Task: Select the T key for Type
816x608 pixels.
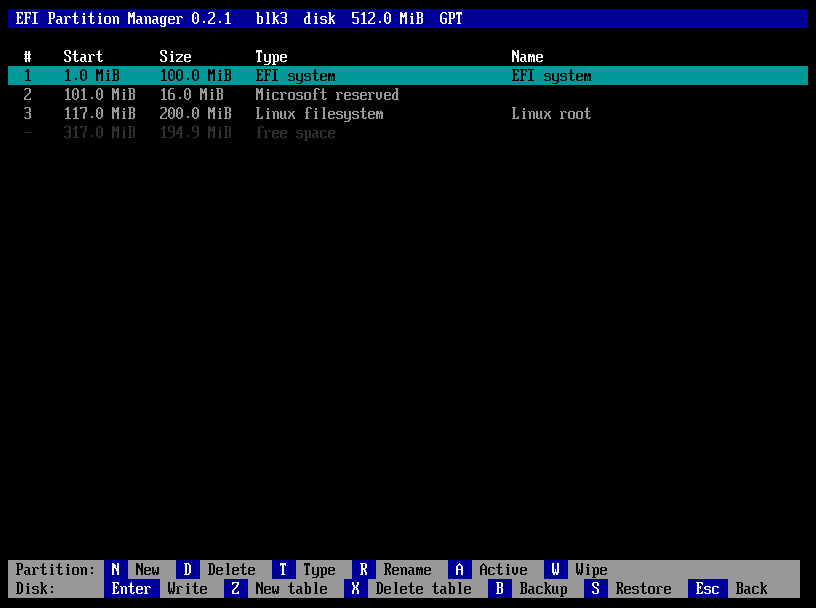Action: point(284,569)
